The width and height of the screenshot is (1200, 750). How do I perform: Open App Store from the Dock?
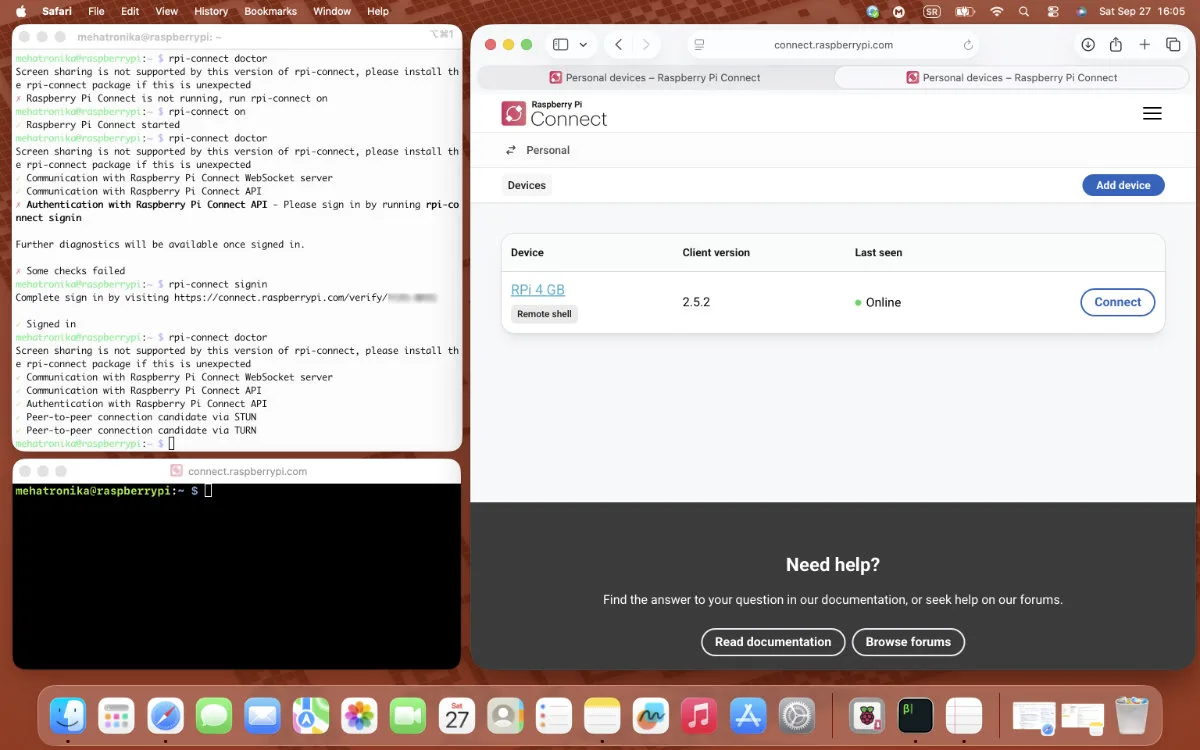748,716
